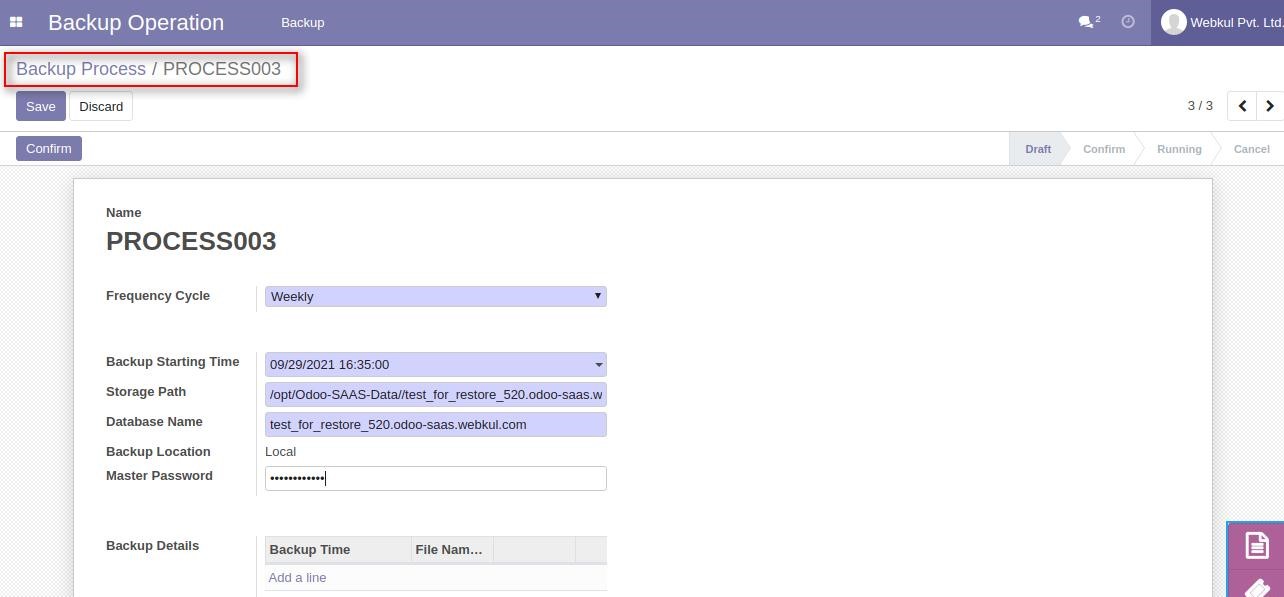Select the Running status stage
Image resolution: width=1284 pixels, height=597 pixels.
point(1179,149)
